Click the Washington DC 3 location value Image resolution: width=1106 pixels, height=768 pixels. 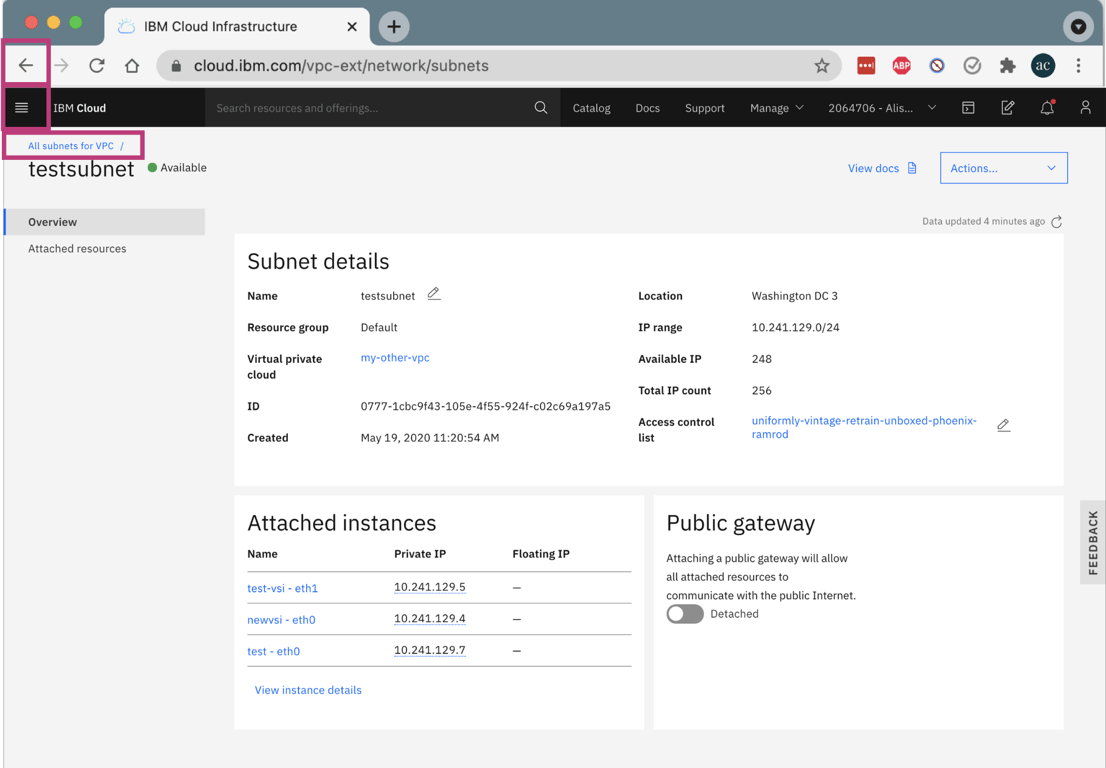[x=795, y=296]
